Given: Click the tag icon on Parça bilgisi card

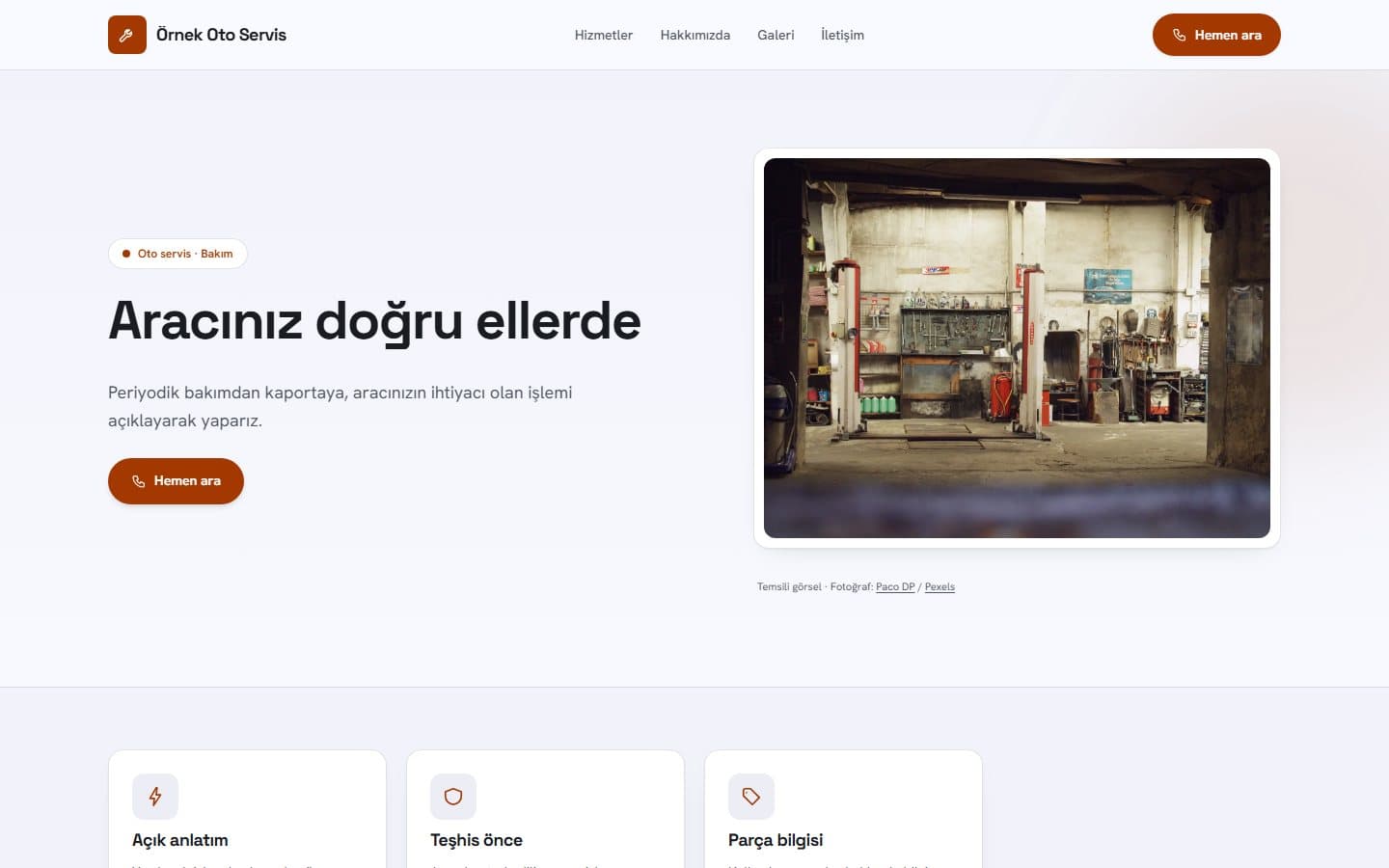Looking at the screenshot, I should (751, 797).
